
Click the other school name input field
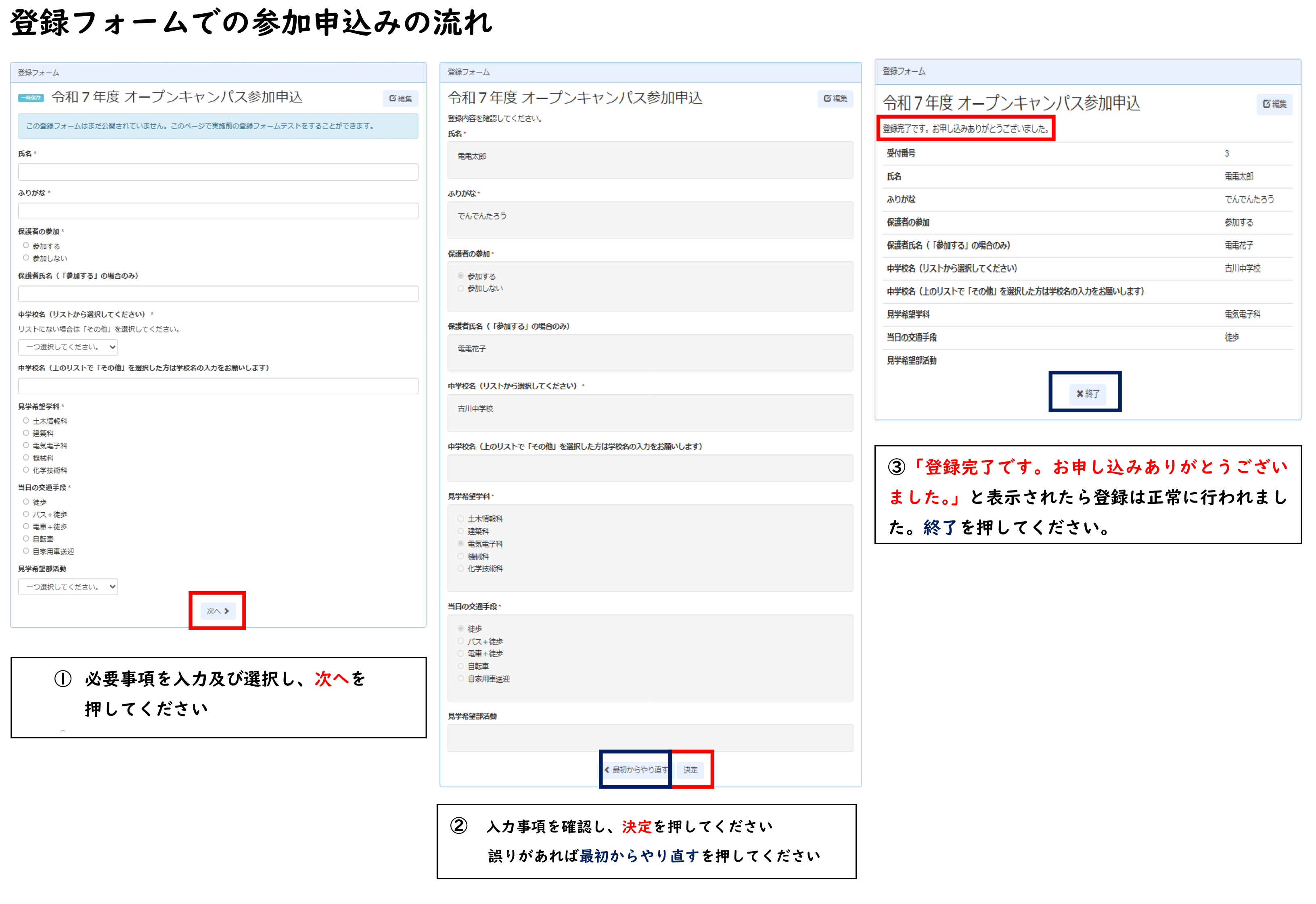(x=218, y=386)
